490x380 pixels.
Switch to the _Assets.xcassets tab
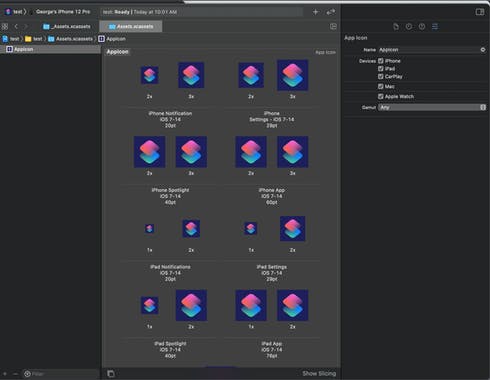pos(67,26)
